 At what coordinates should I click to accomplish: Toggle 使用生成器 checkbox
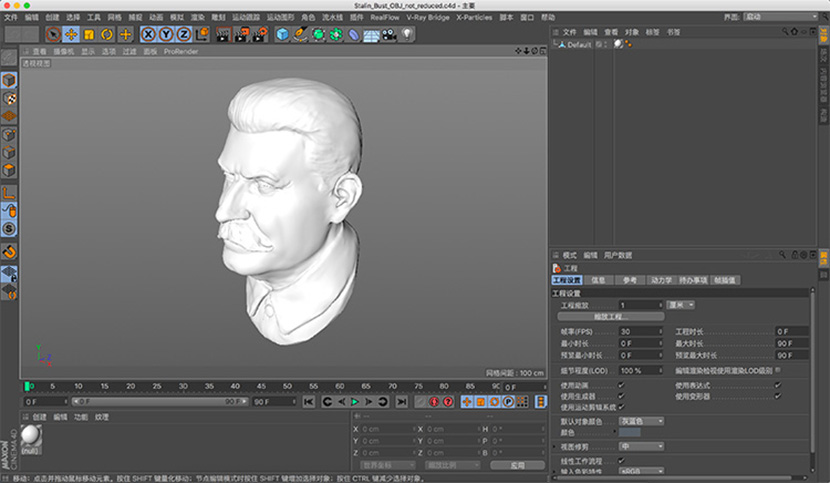coord(621,396)
